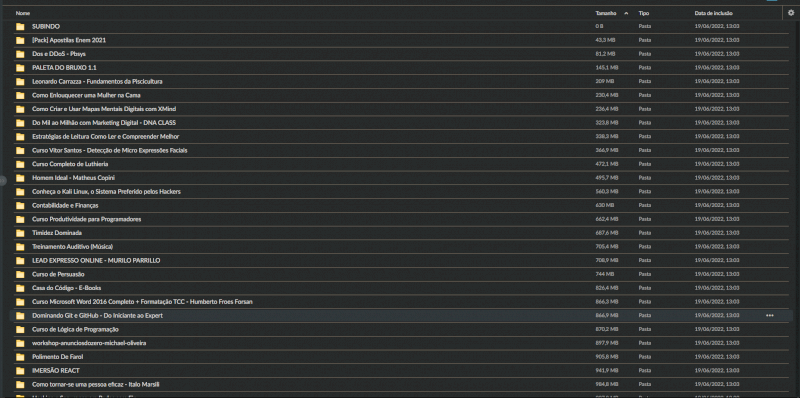This screenshot has width=800, height=398.
Task: Select Curso de Lógica de Programação name
Action: [76, 330]
